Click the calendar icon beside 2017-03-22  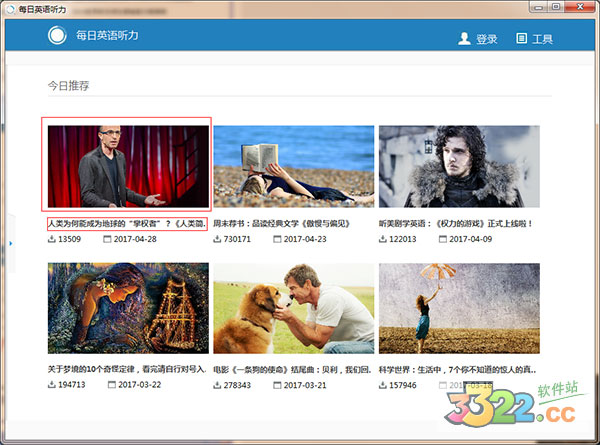coord(112,385)
